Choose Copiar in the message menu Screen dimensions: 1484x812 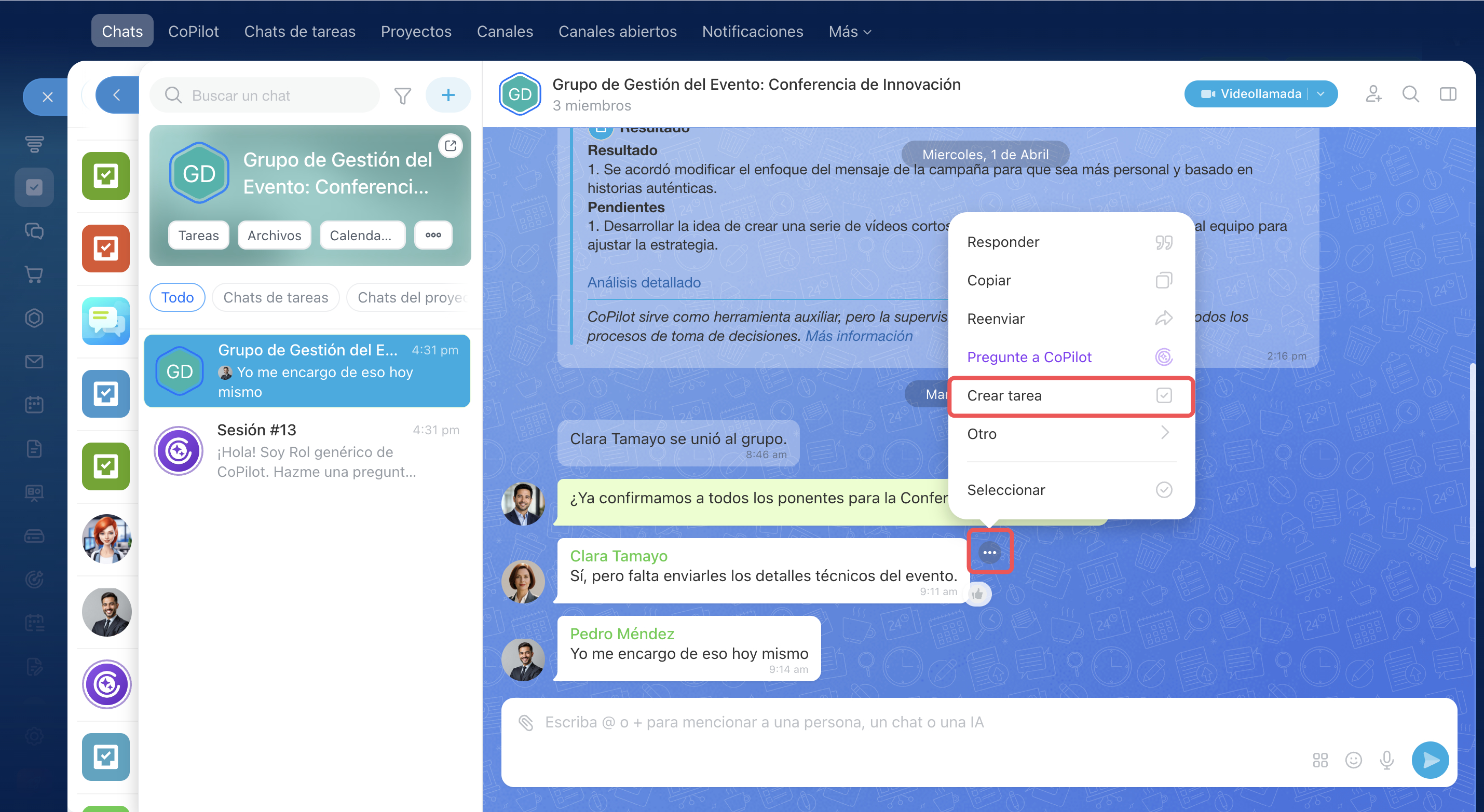pyautogui.click(x=1071, y=281)
